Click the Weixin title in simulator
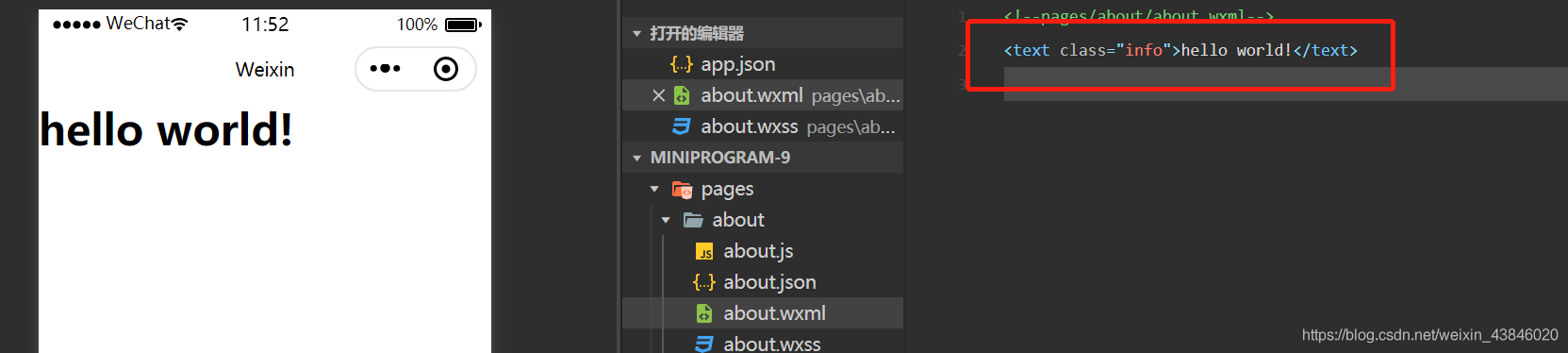Image resolution: width=1568 pixels, height=353 pixels. 265,70
